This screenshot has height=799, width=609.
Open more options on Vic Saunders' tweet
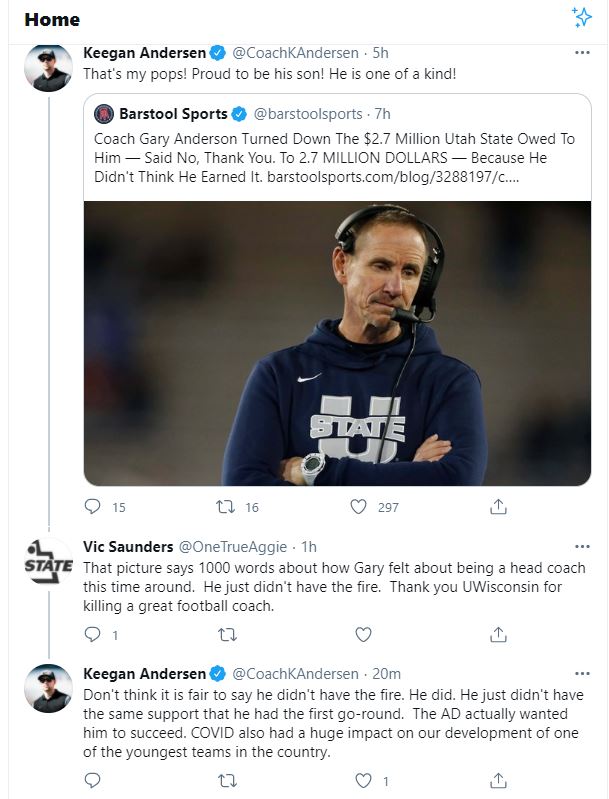click(582, 546)
